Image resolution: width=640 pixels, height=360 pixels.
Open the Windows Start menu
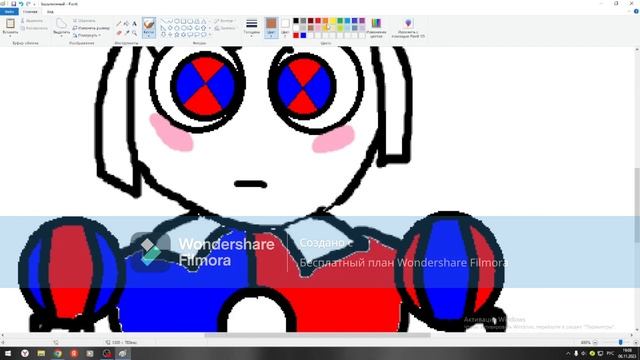tap(8, 353)
